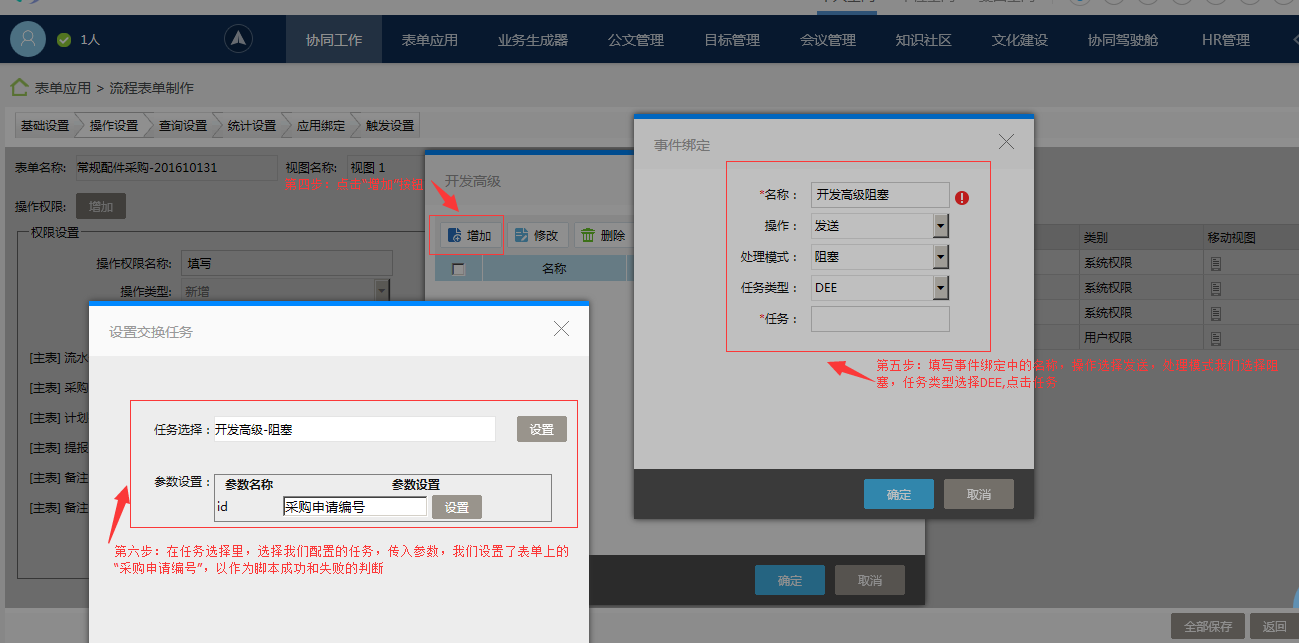1299x643 pixels.
Task: Close the 事件绑定 dialog
Action: click(1006, 142)
